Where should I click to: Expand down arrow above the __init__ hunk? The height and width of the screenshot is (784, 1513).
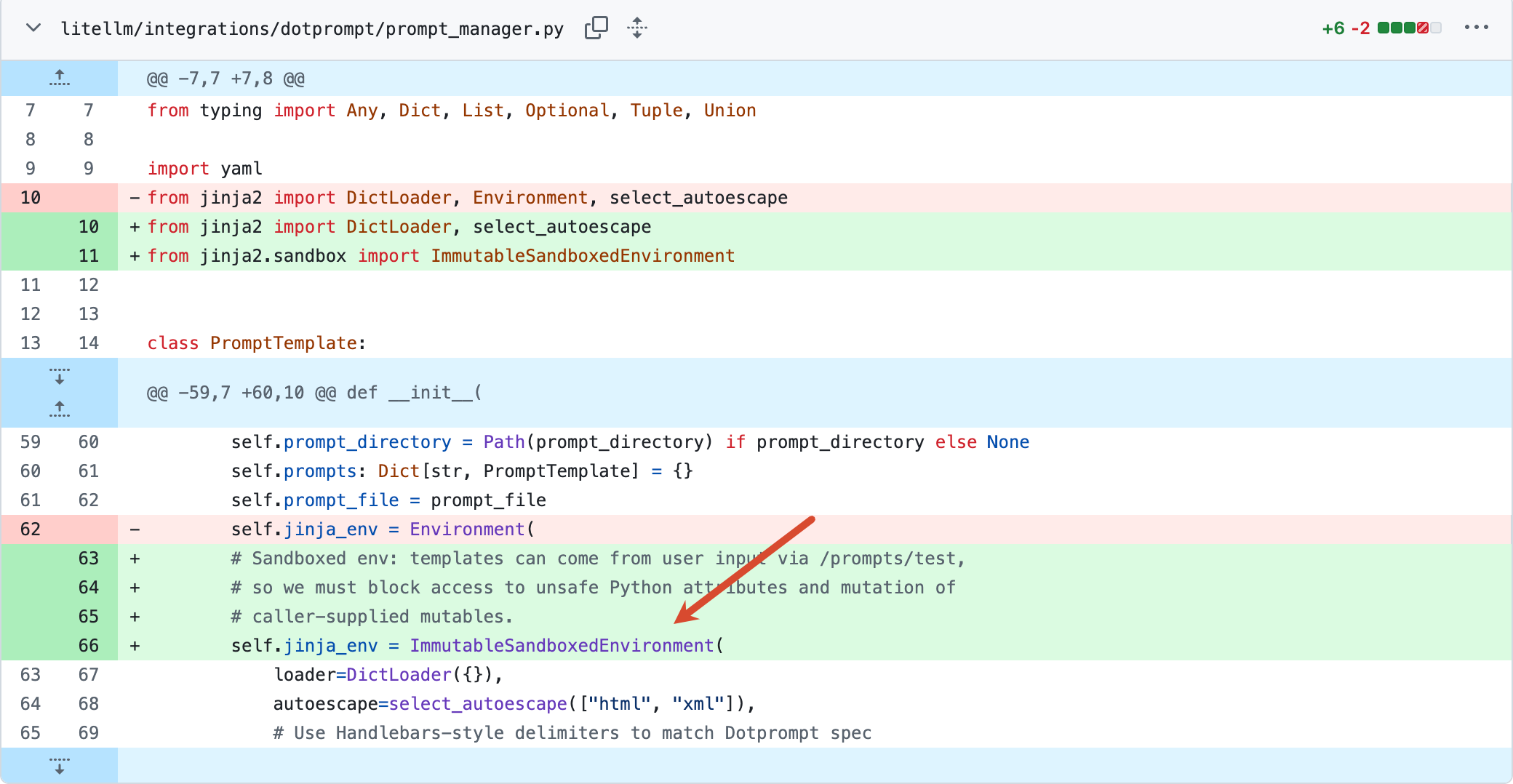coord(60,376)
